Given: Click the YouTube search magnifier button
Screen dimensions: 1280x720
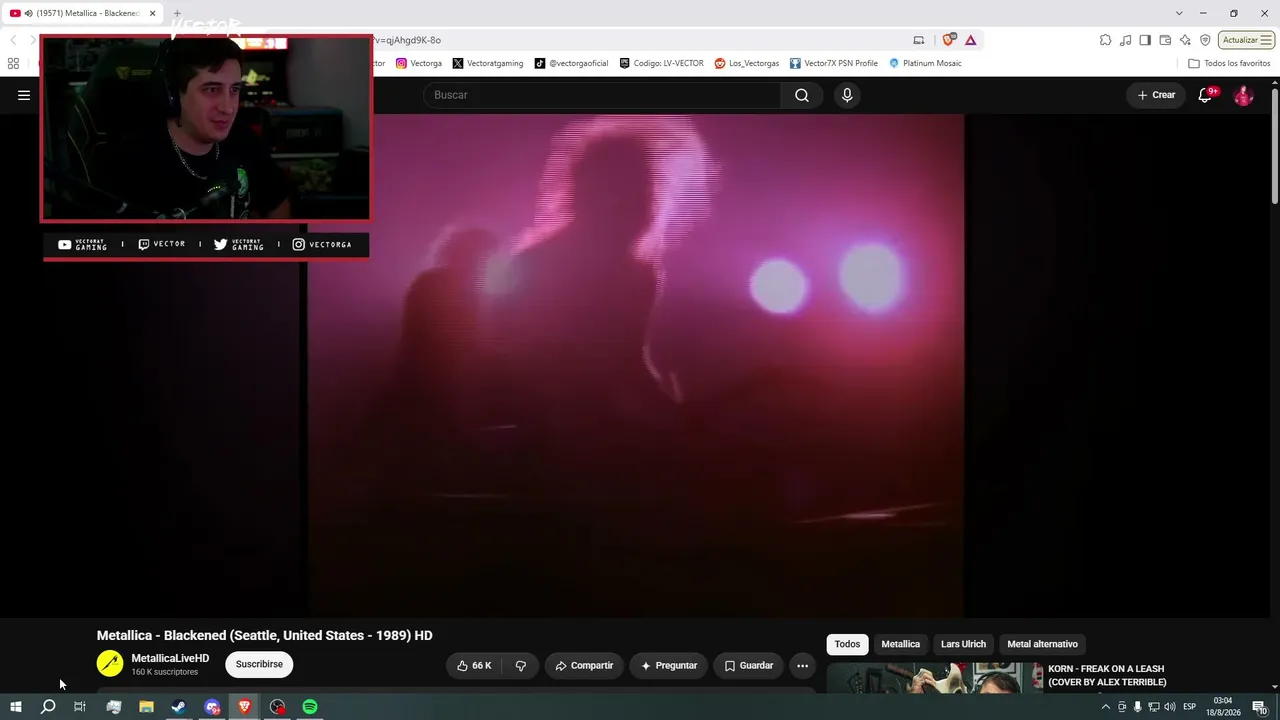Looking at the screenshot, I should [x=802, y=95].
